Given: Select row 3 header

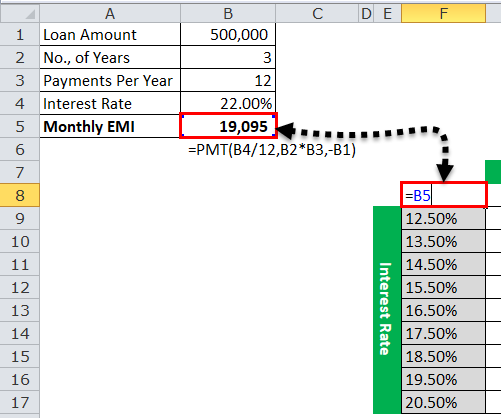Looking at the screenshot, I should click(x=20, y=80).
